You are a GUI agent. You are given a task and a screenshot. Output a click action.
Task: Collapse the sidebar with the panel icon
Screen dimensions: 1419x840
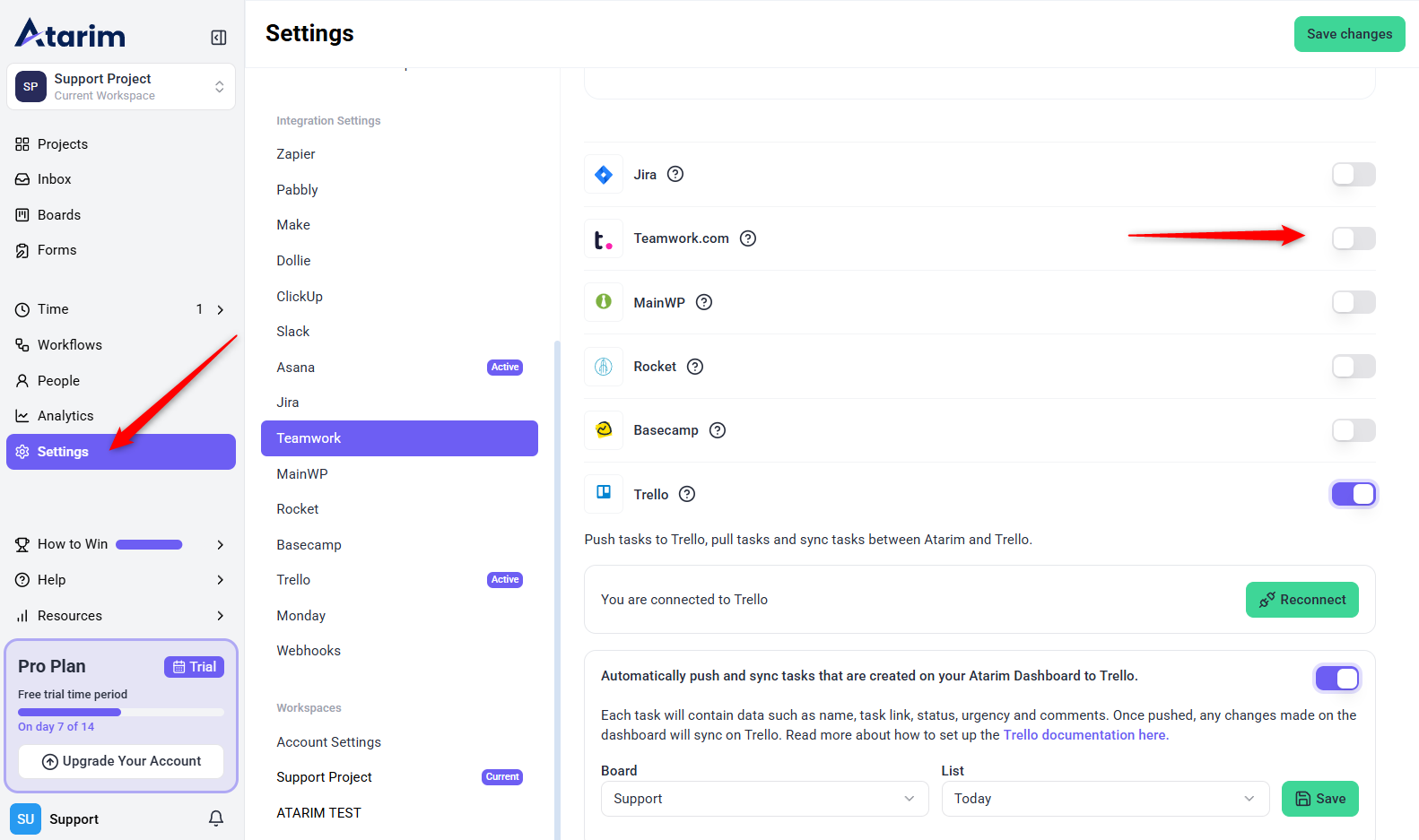click(x=218, y=38)
